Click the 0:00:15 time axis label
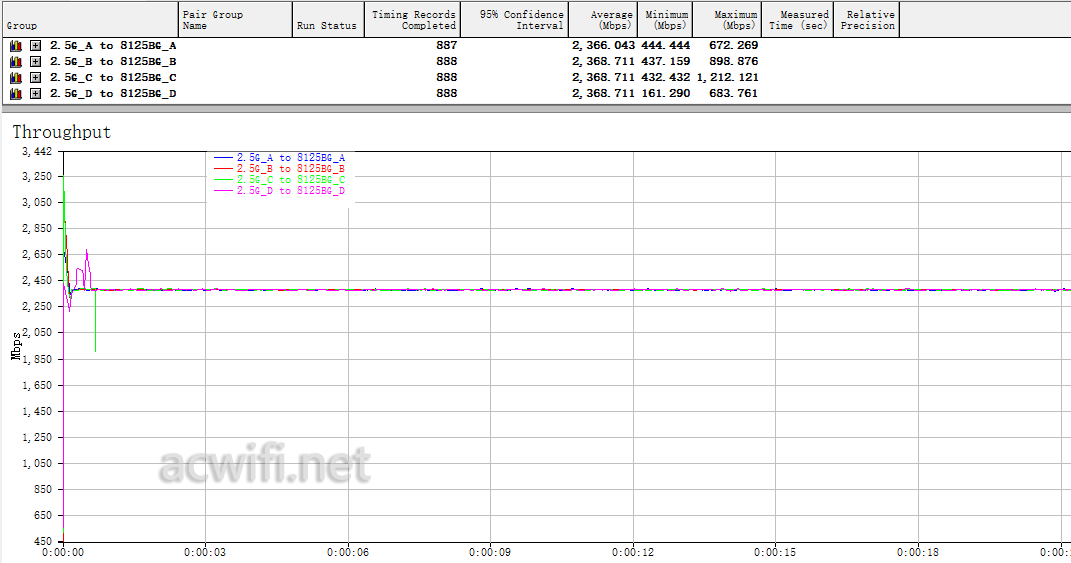The image size is (1071, 563). tap(775, 552)
